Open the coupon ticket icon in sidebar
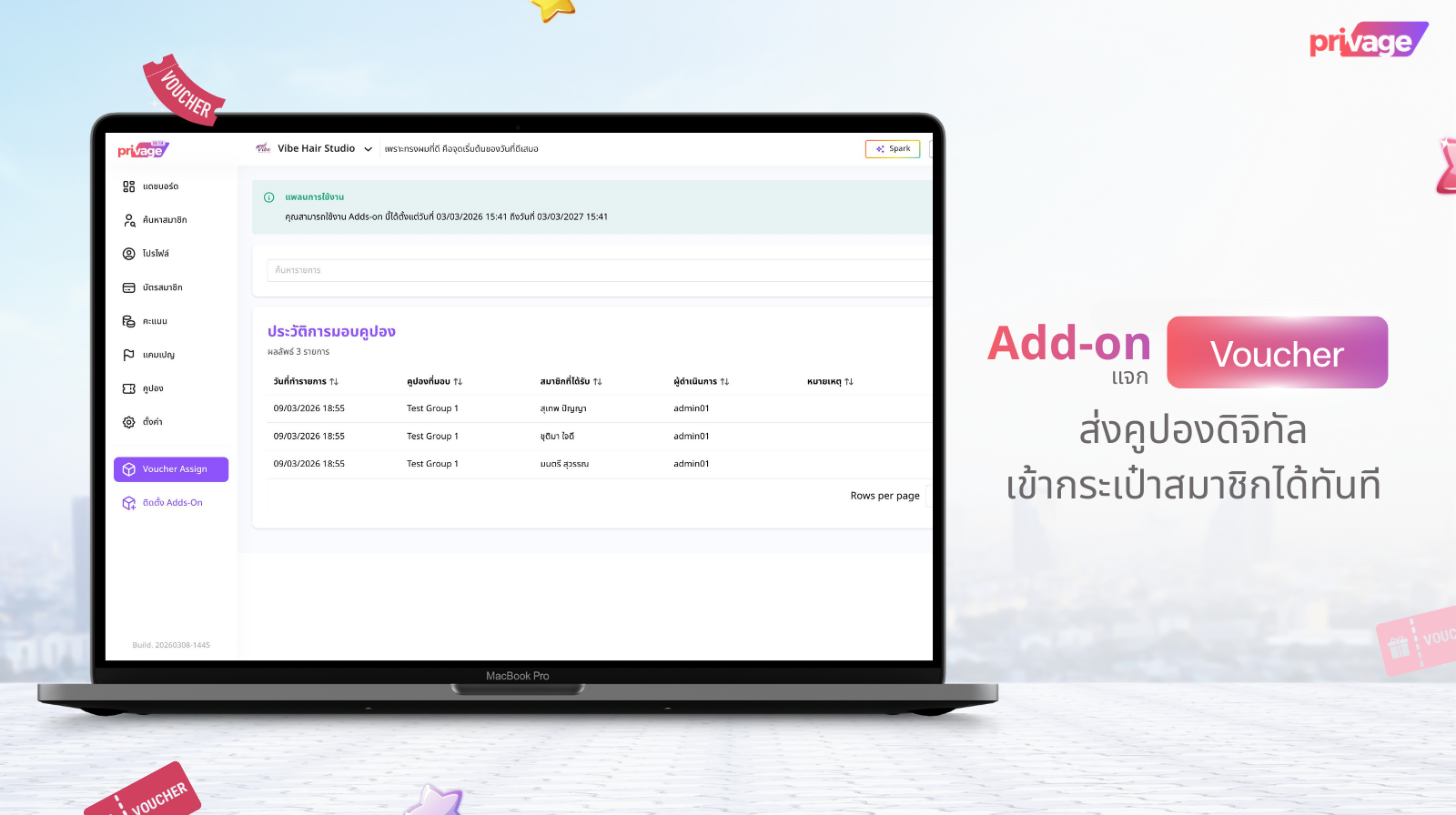The width and height of the screenshot is (1456, 815). coord(129,388)
